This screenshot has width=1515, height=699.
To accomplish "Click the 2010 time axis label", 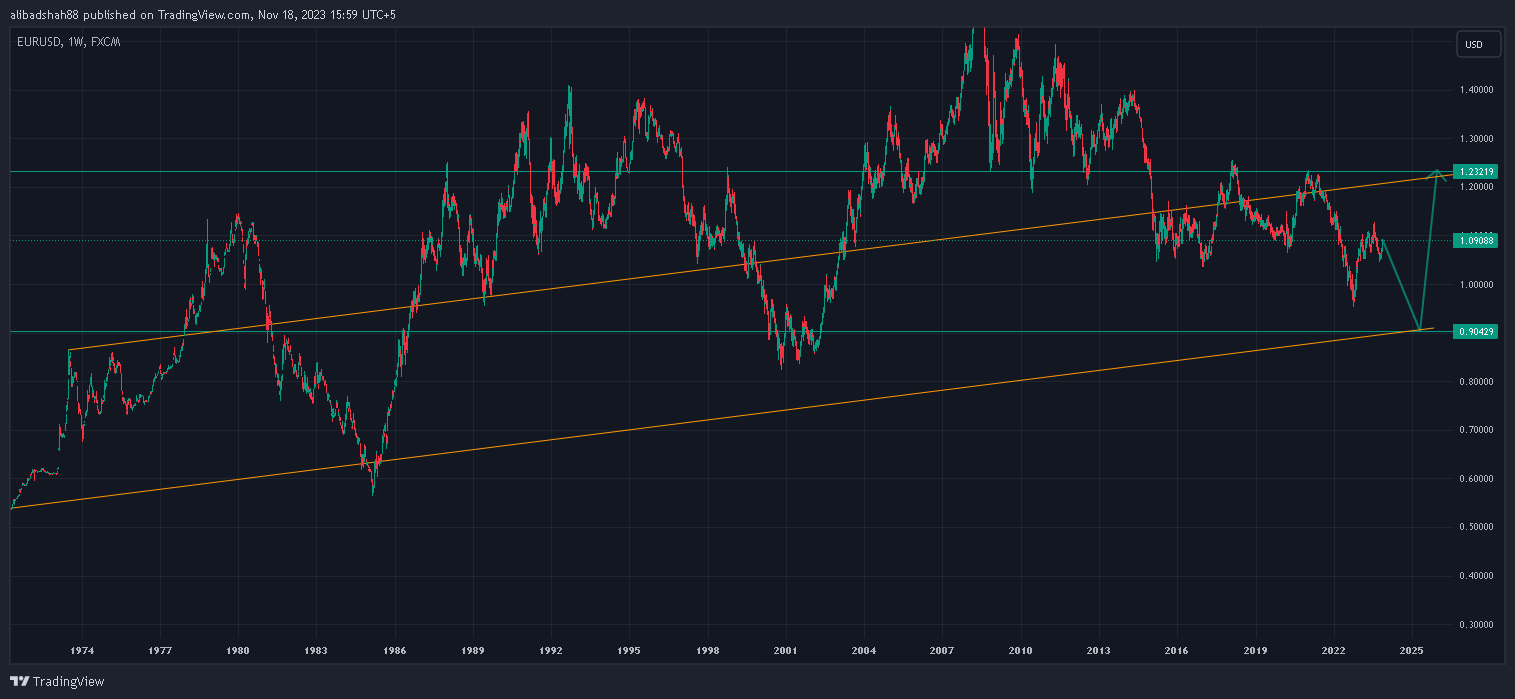I will pos(1020,650).
